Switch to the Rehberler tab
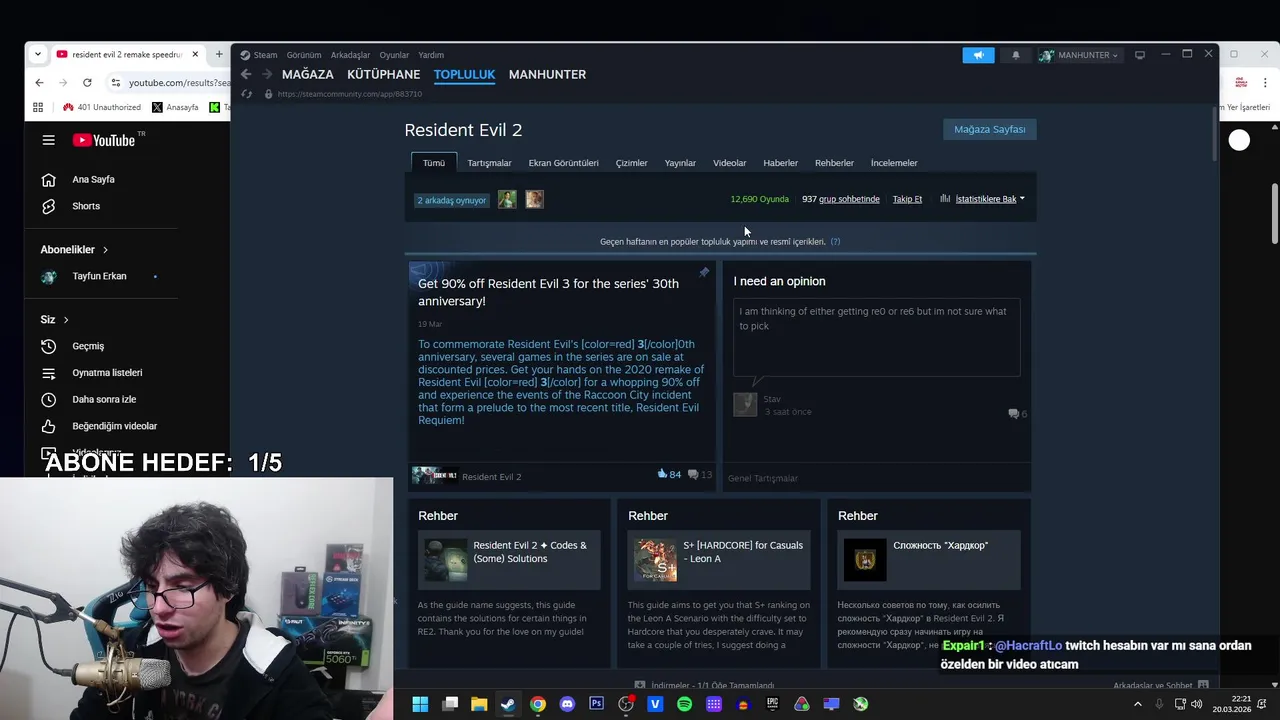This screenshot has height=720, width=1280. (834, 163)
